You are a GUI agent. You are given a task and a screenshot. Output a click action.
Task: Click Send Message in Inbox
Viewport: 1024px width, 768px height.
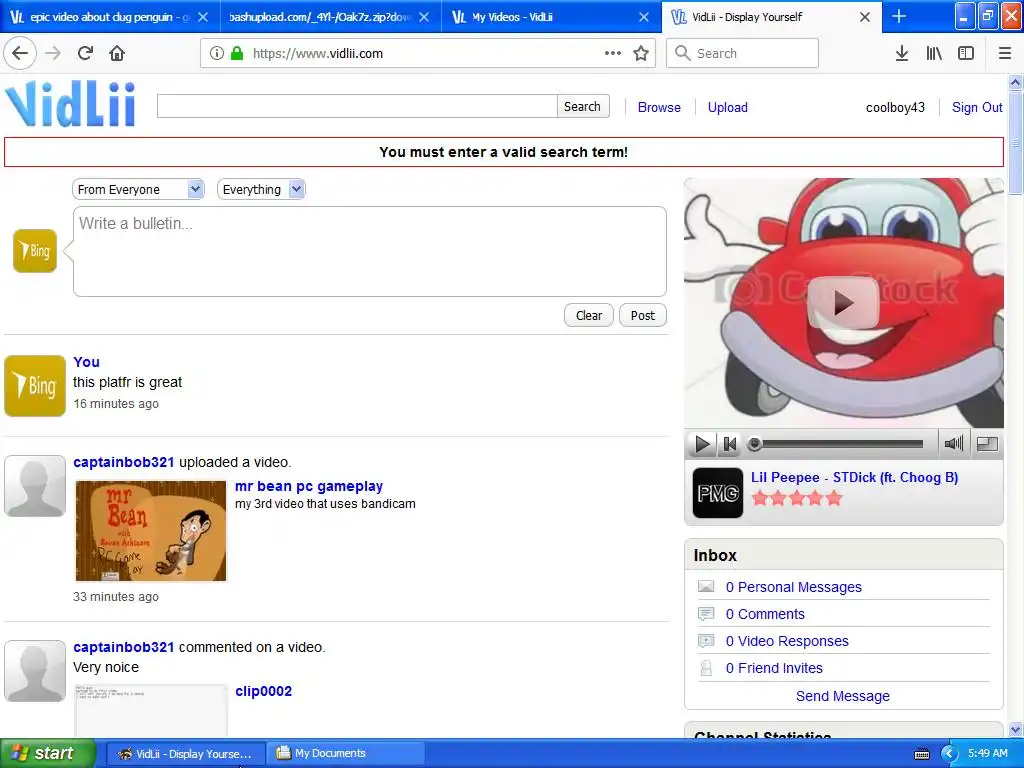(842, 696)
